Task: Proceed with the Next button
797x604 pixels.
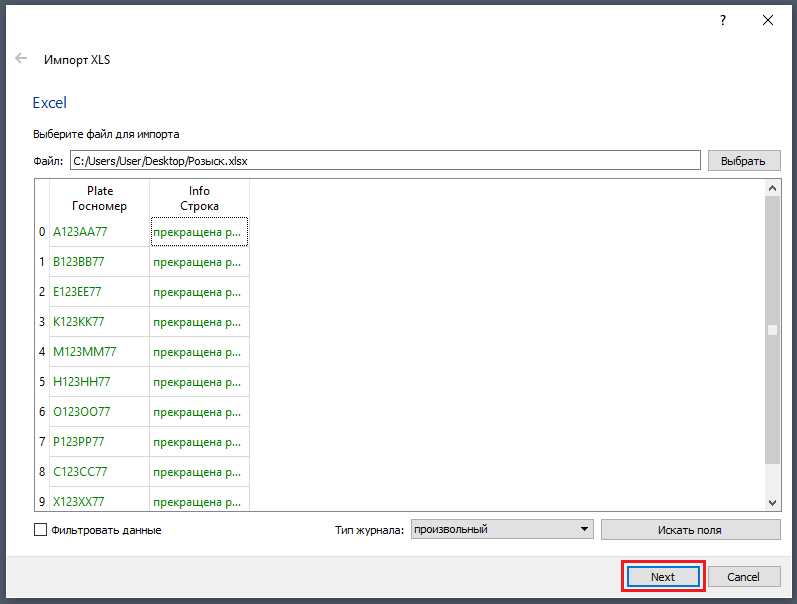Action: click(663, 577)
